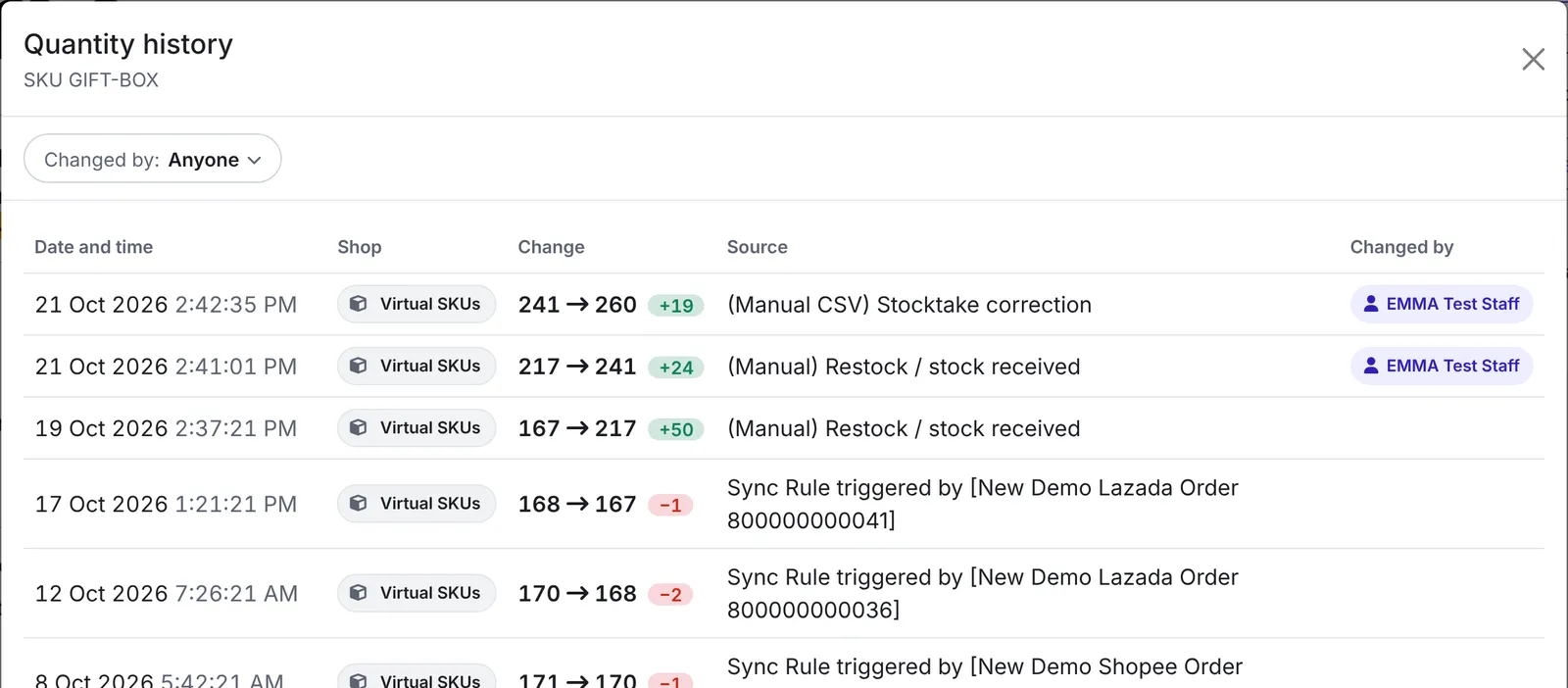Select Virtual SKUs chip on 19 Oct row
The image size is (1568, 688).
point(416,427)
